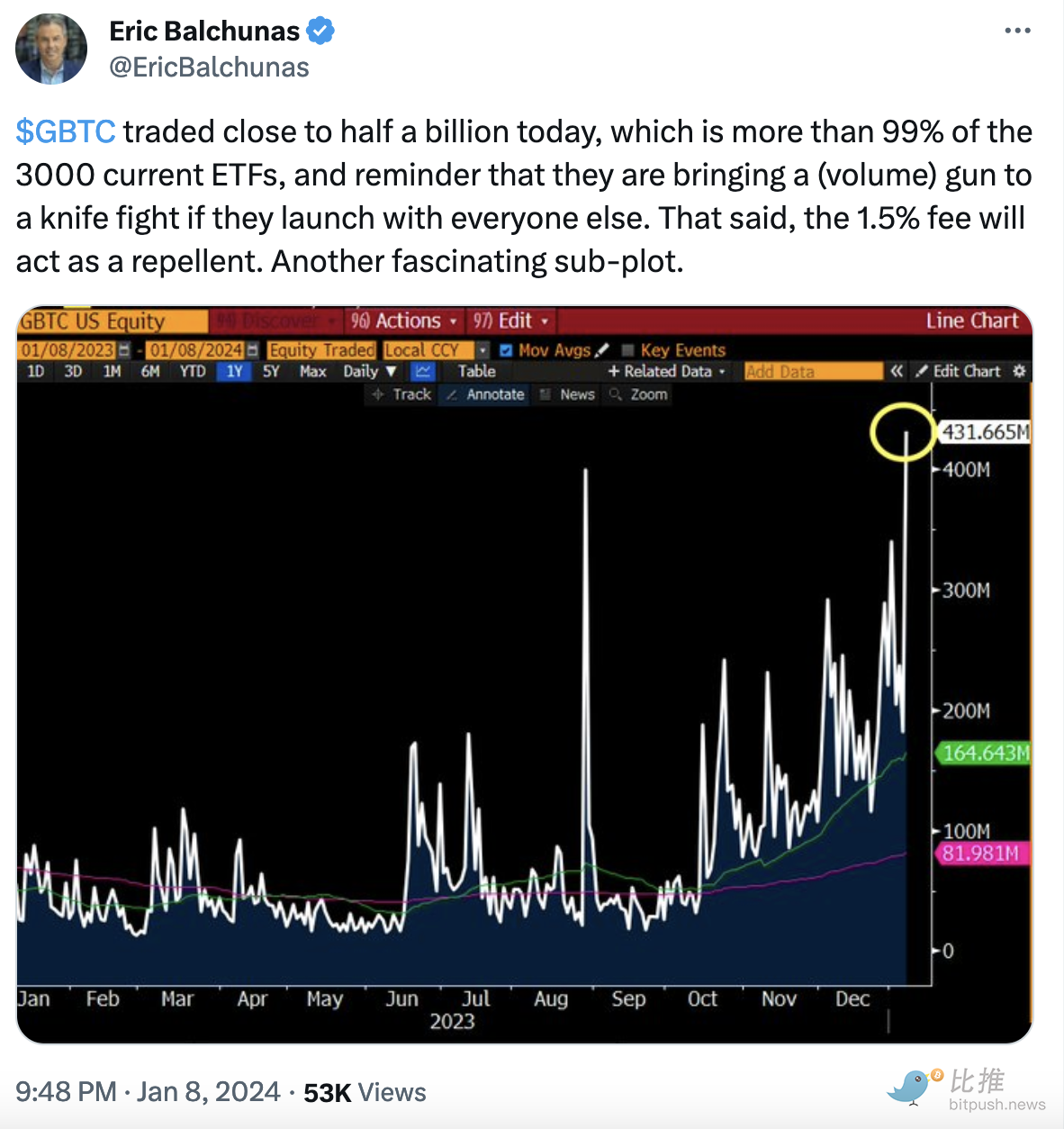The height and width of the screenshot is (1129, 1064).
Task: Click Eric Balchunas's profile avatar
Action: pyautogui.click(x=51, y=49)
